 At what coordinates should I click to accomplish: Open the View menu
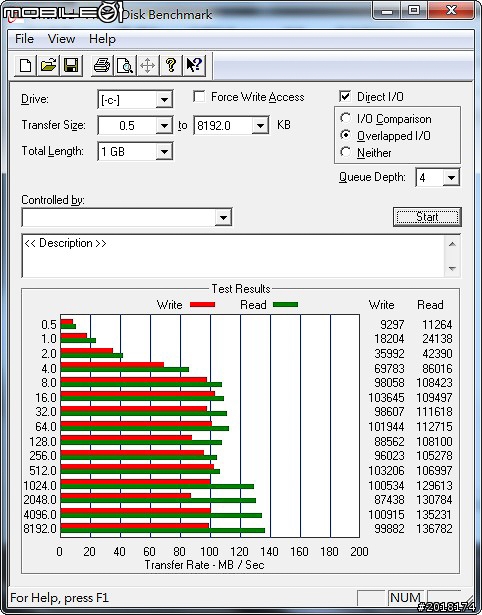point(61,39)
